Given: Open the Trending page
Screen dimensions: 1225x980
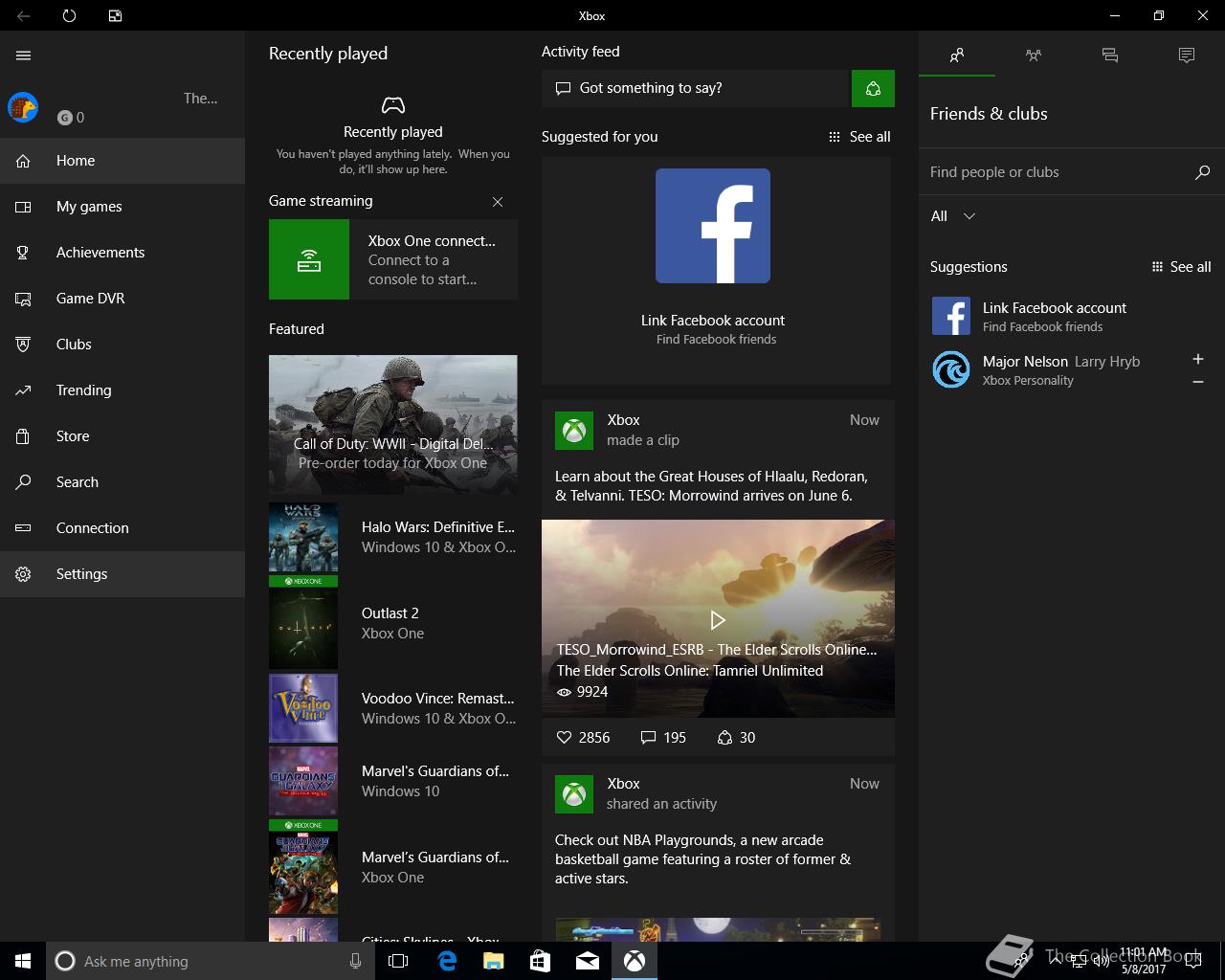Looking at the screenshot, I should tap(122, 390).
